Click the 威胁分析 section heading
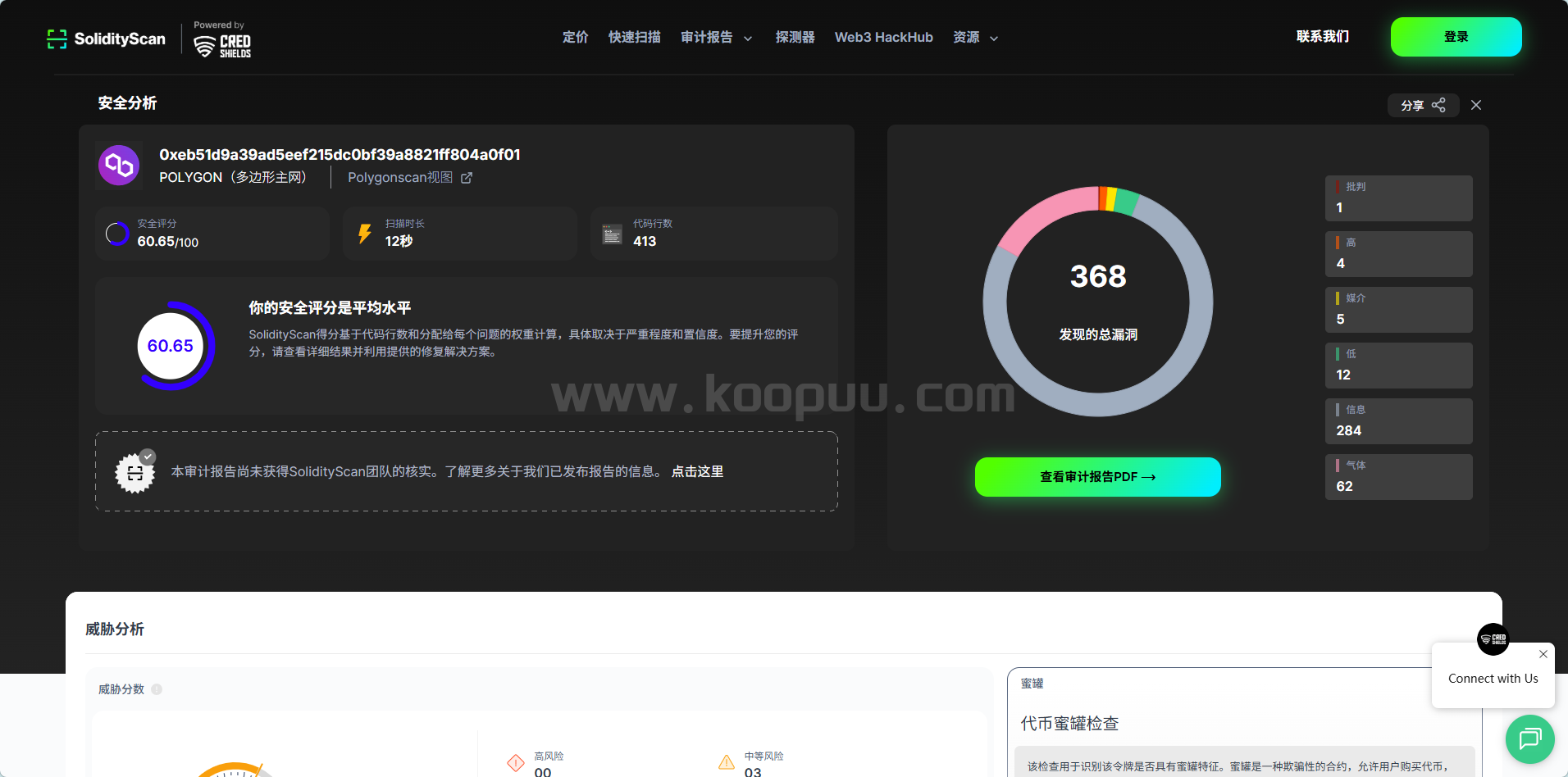The width and height of the screenshot is (1568, 777). click(x=115, y=629)
